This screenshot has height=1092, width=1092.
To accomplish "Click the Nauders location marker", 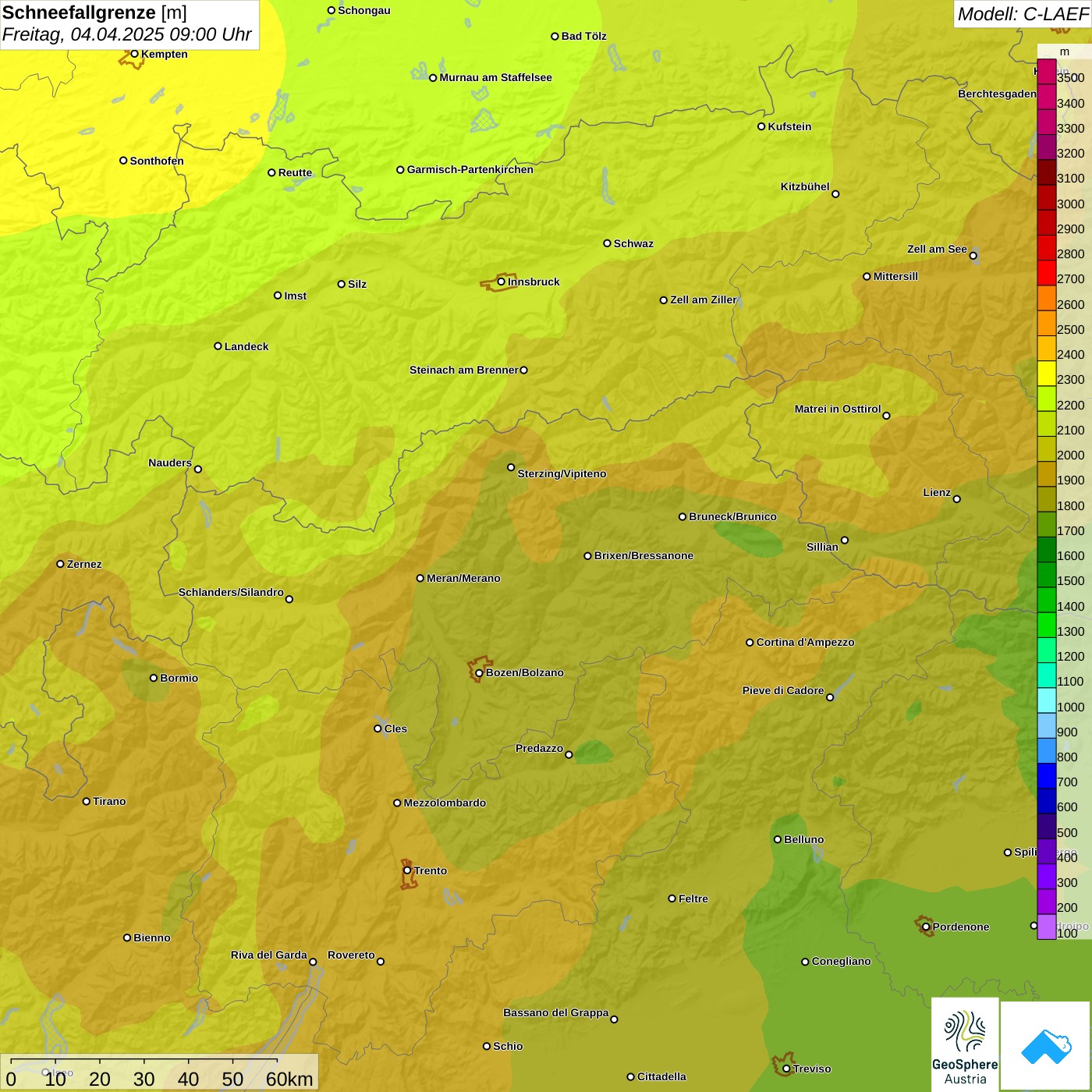I will (197, 469).
